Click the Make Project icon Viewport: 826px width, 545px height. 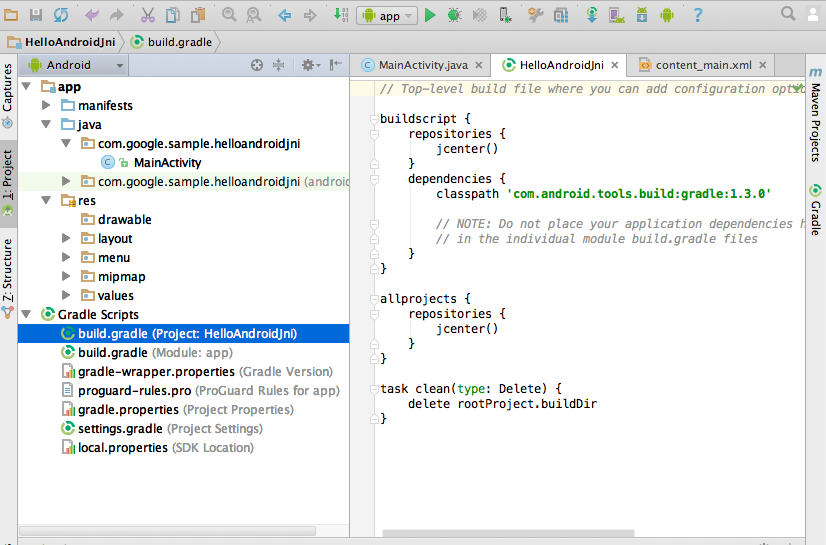click(341, 15)
